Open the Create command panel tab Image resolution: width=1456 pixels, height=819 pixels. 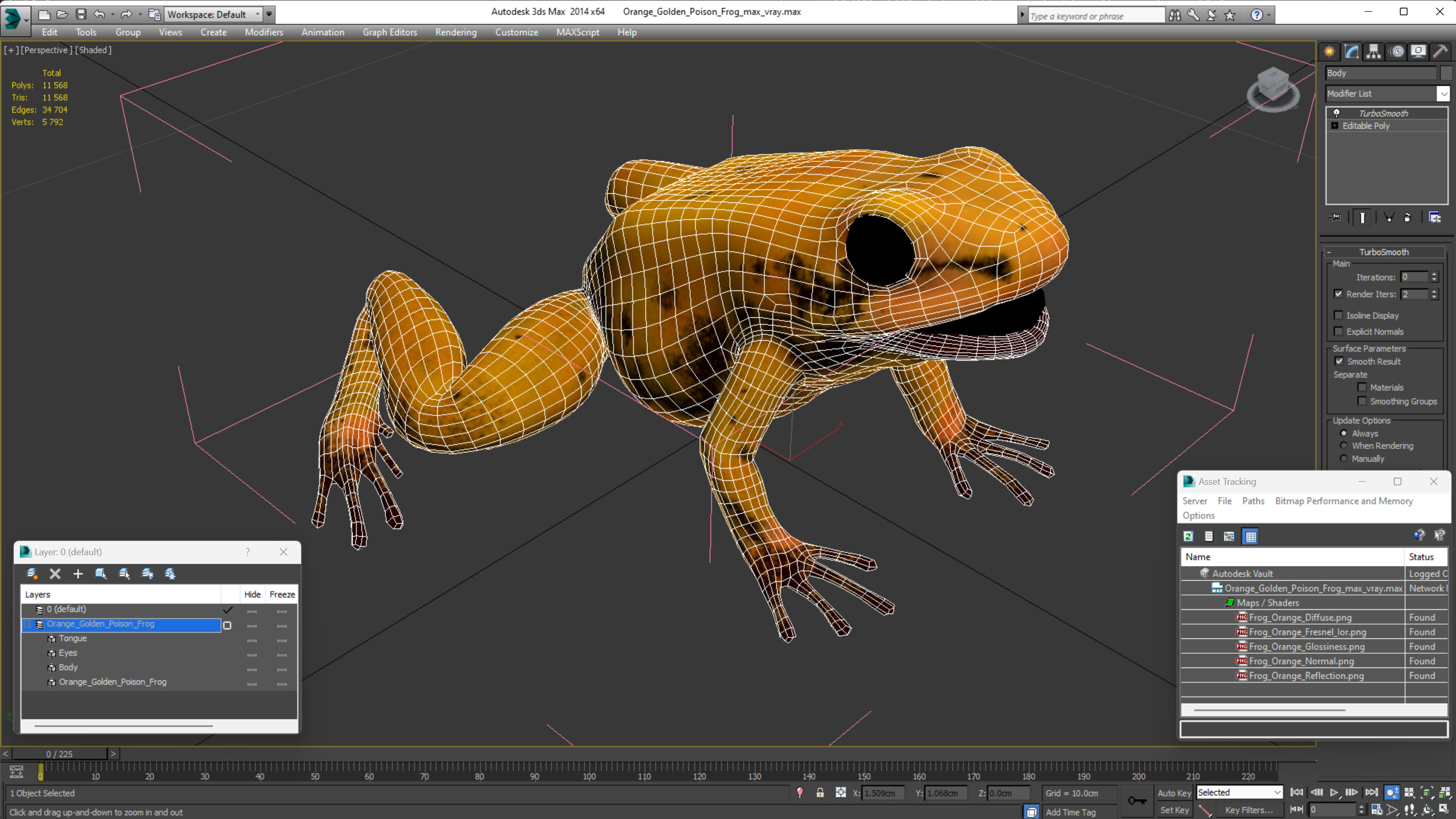tap(1329, 52)
